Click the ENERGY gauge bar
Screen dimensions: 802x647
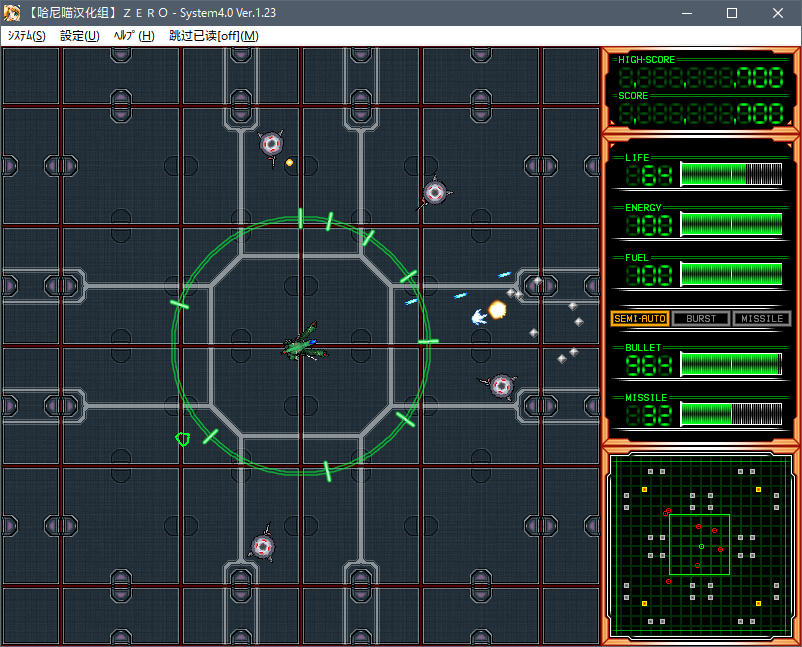(x=731, y=224)
